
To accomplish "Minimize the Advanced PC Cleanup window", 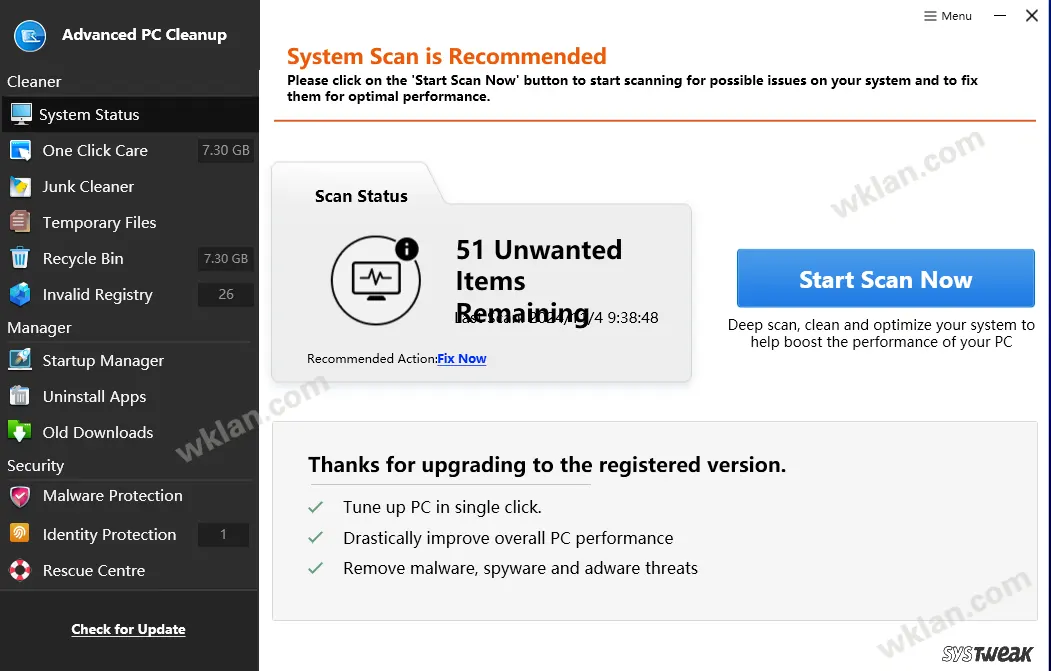I will [1000, 15].
